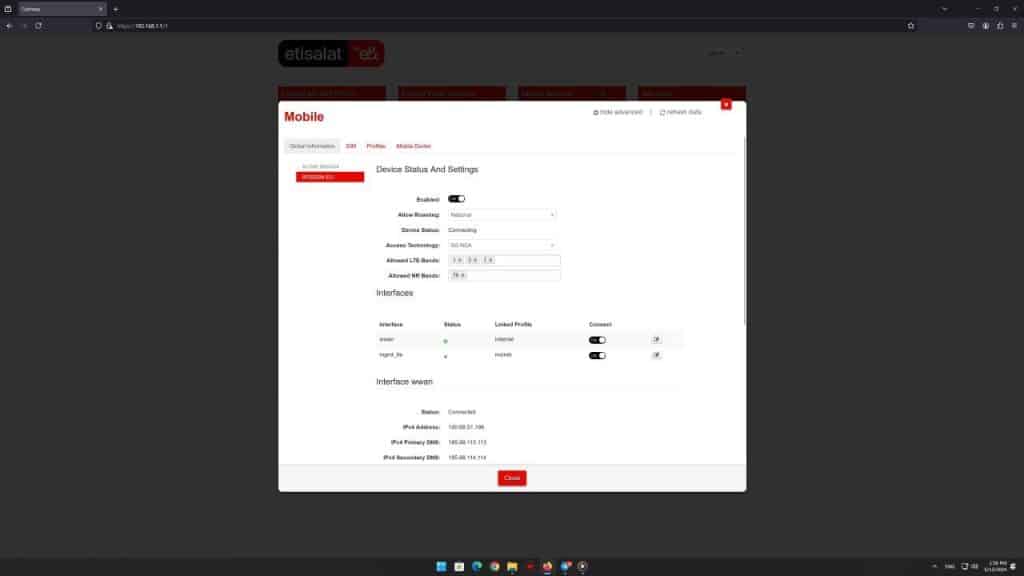Reload the page in the browser
The height and width of the screenshot is (576, 1024).
tap(39, 26)
